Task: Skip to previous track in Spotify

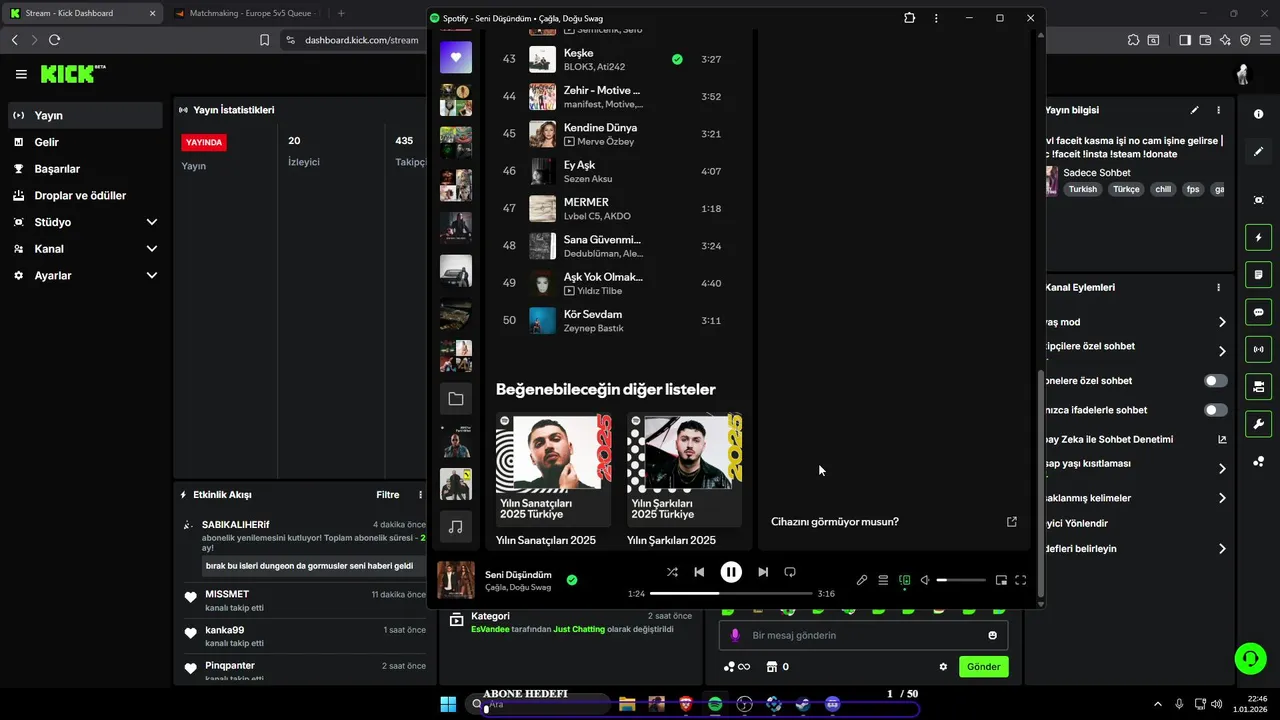Action: tap(700, 572)
